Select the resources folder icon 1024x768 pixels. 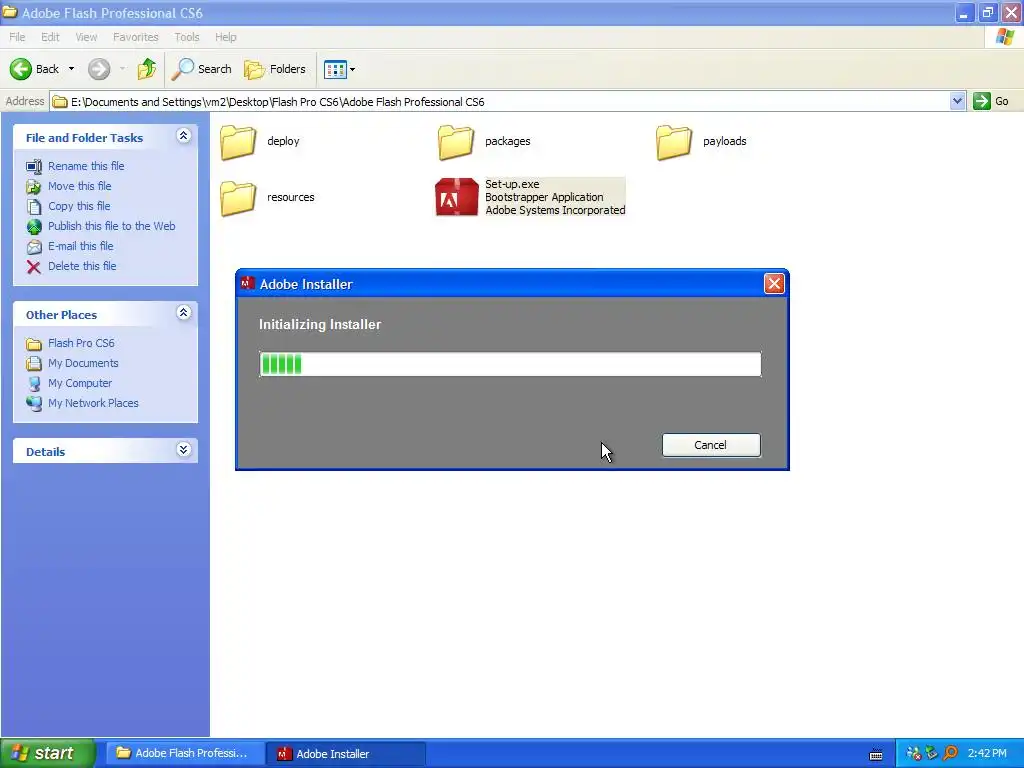238,198
